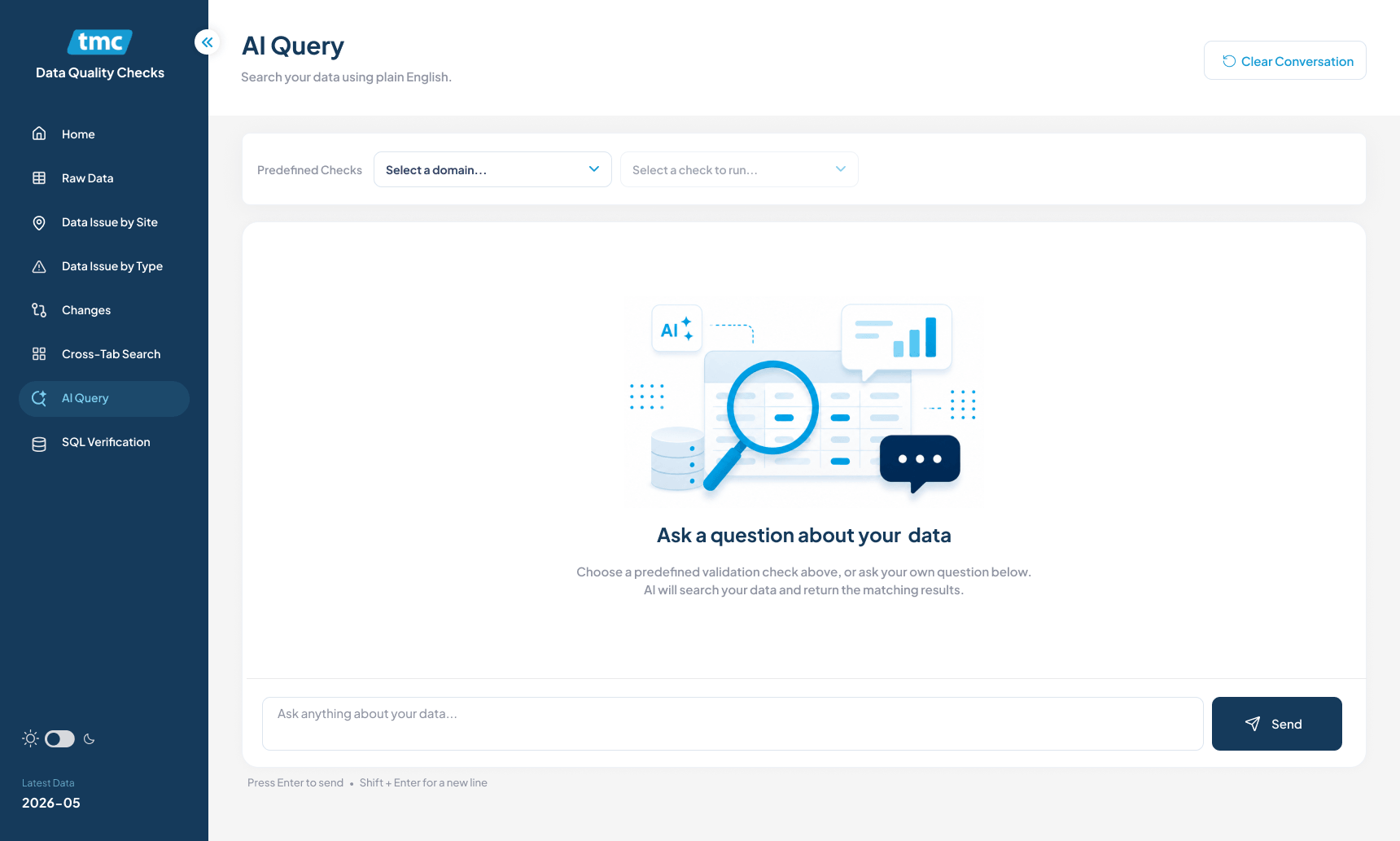Viewport: 1400px width, 841px height.
Task: Open Raw Data page
Action: pos(104,177)
